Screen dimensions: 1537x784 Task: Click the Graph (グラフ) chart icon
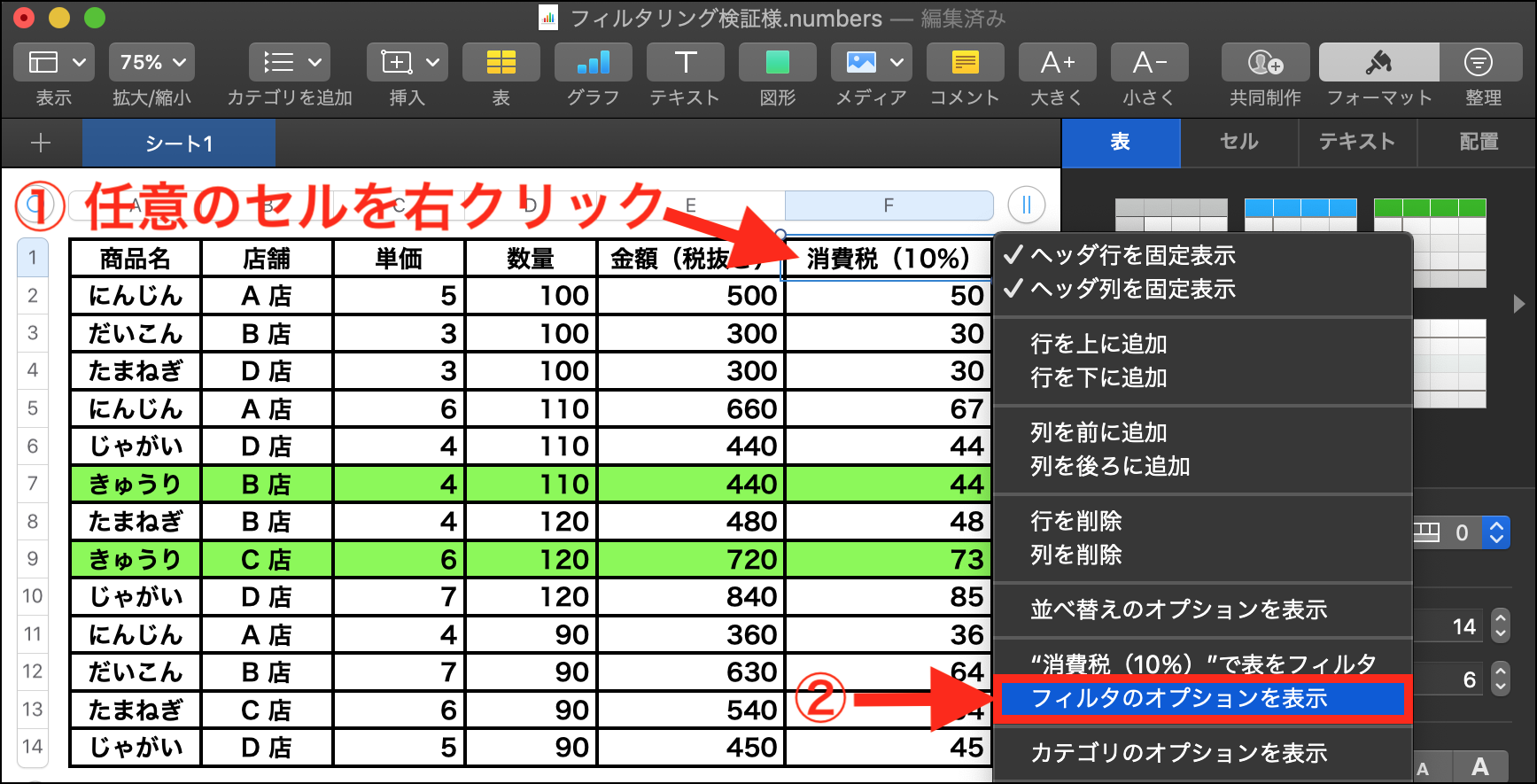[x=593, y=62]
